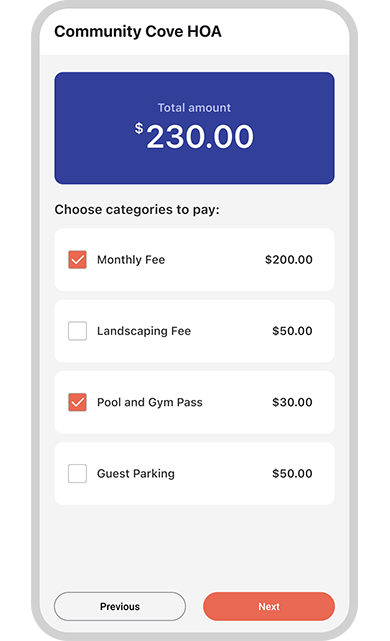Check the Landscaping Fee checkbox
Image resolution: width=390 pixels, height=641 pixels.
[x=77, y=331]
